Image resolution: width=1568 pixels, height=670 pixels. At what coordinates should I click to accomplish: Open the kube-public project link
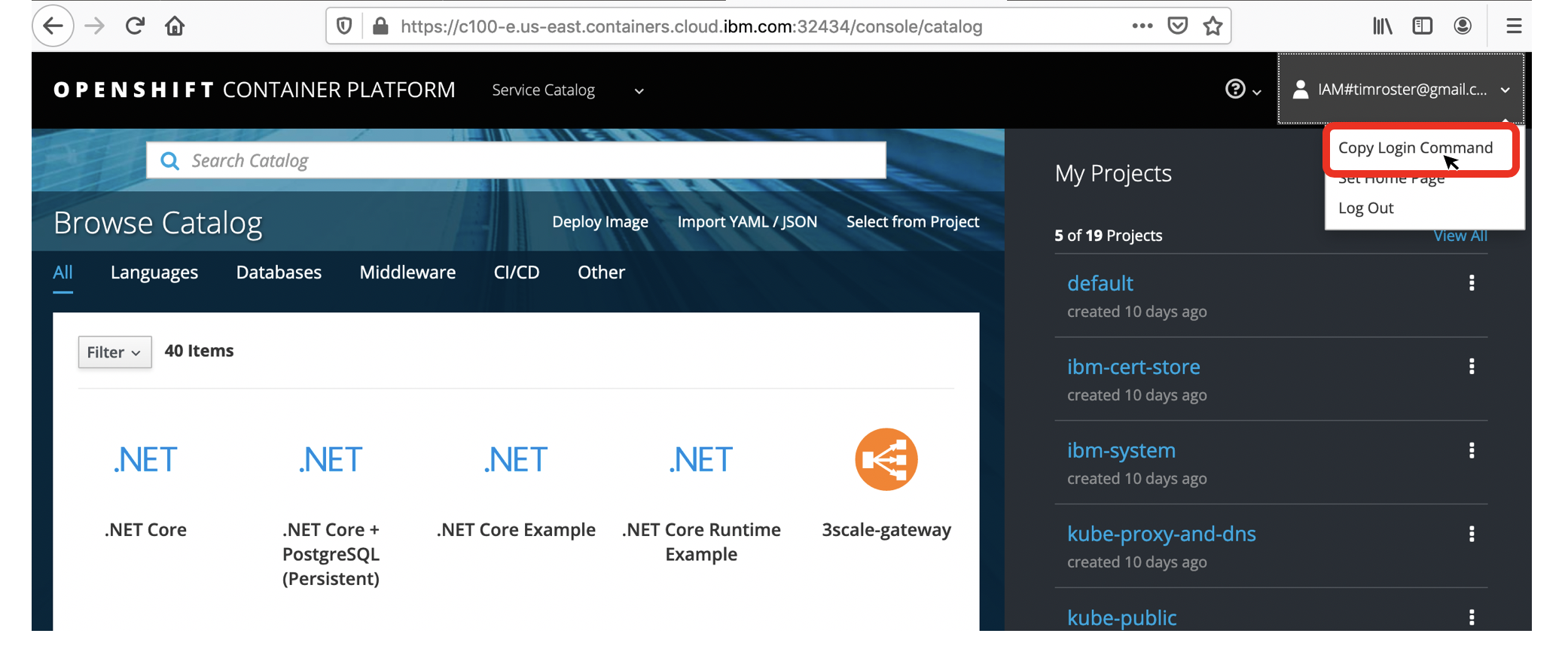point(1121,618)
